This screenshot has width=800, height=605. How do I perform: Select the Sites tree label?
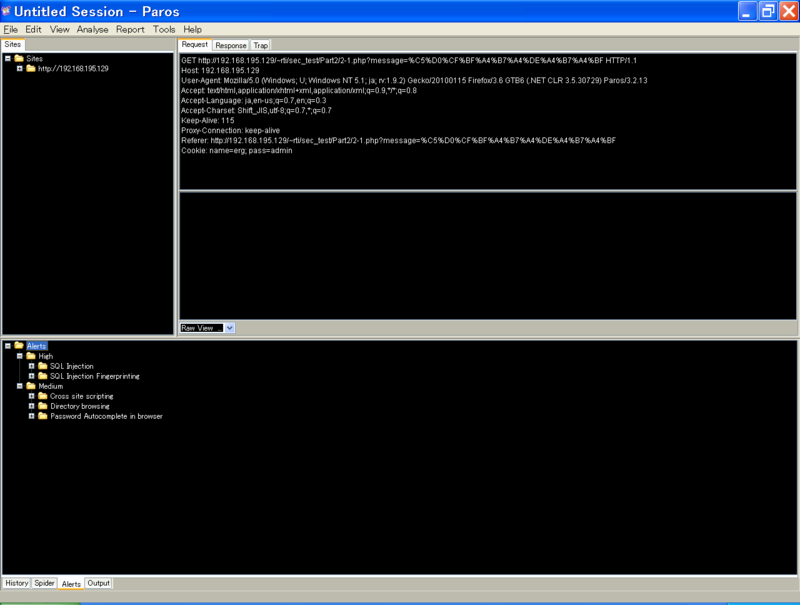click(x=35, y=59)
